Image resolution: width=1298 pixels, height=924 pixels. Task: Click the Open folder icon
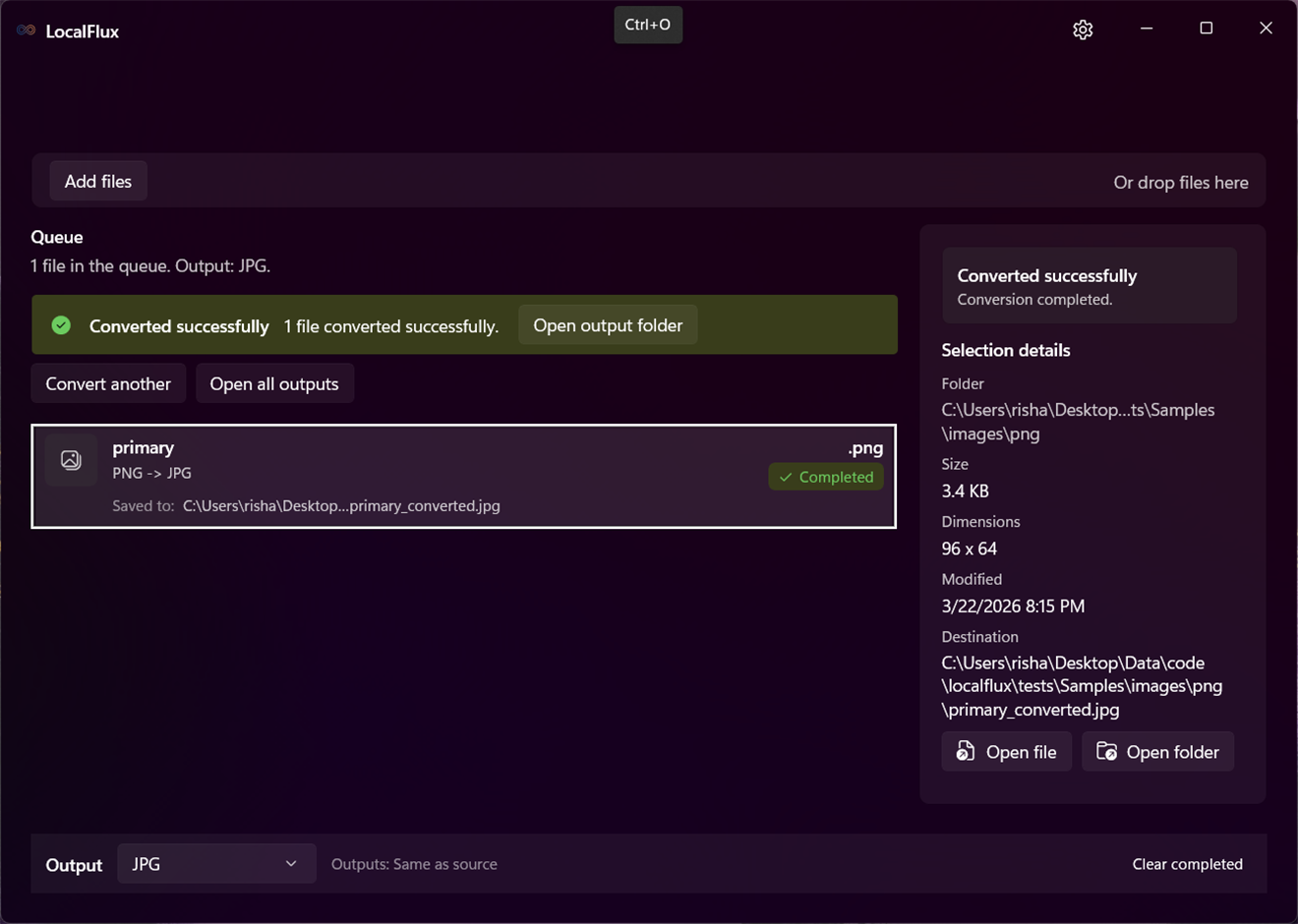tap(1106, 751)
